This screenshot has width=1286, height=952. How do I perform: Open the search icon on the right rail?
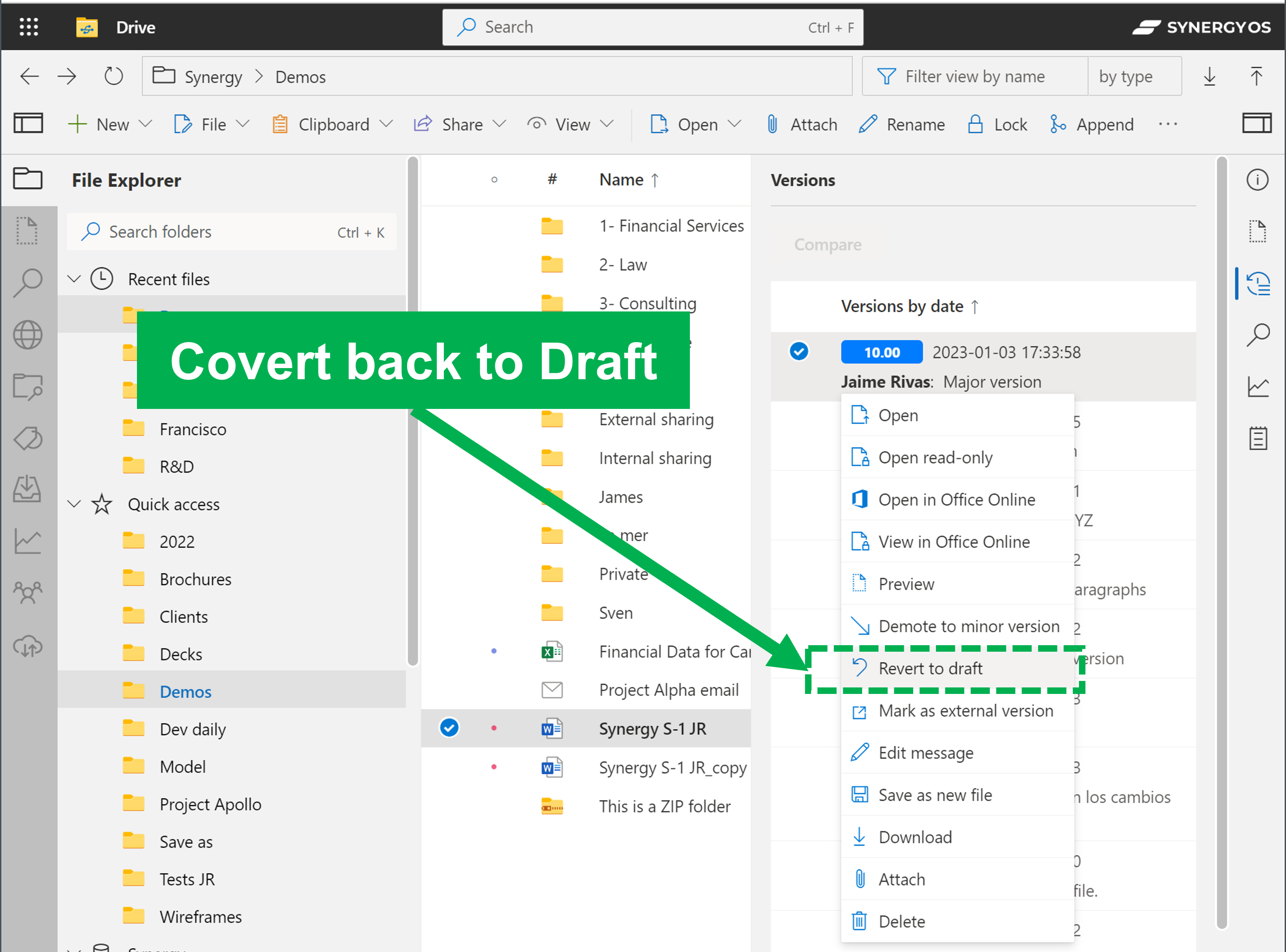pyautogui.click(x=1257, y=334)
